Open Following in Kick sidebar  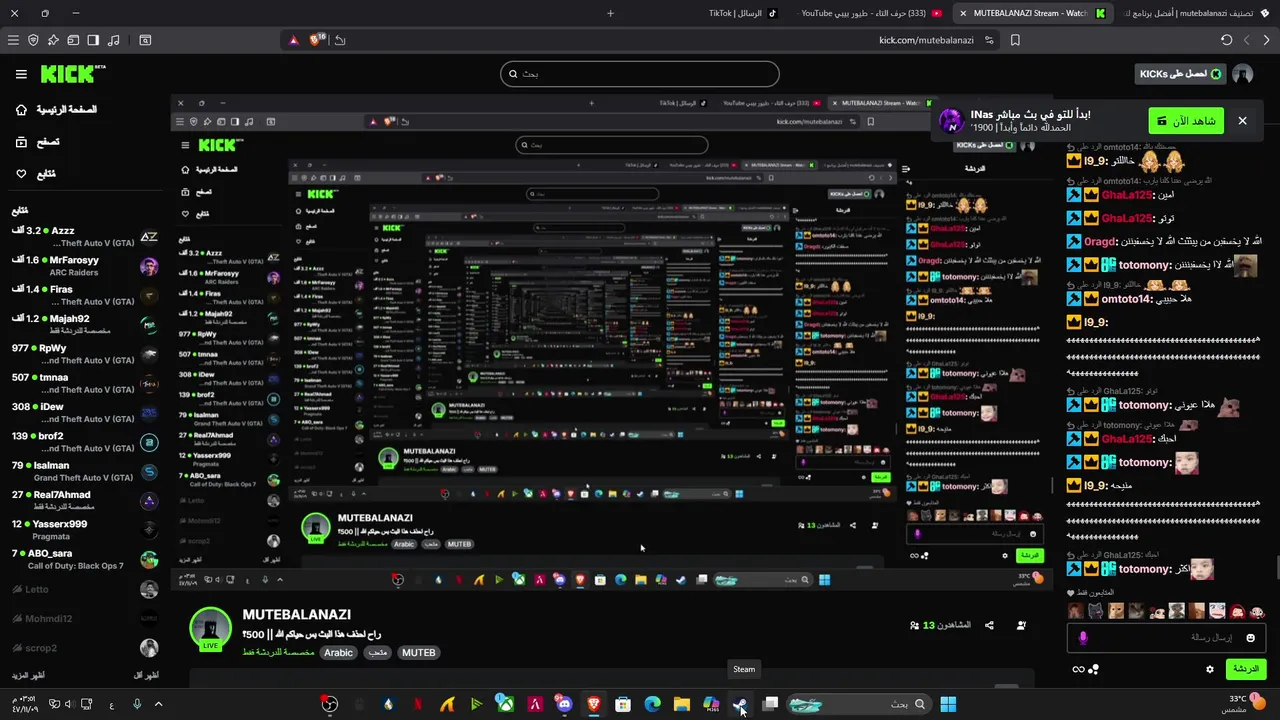click(x=36, y=174)
